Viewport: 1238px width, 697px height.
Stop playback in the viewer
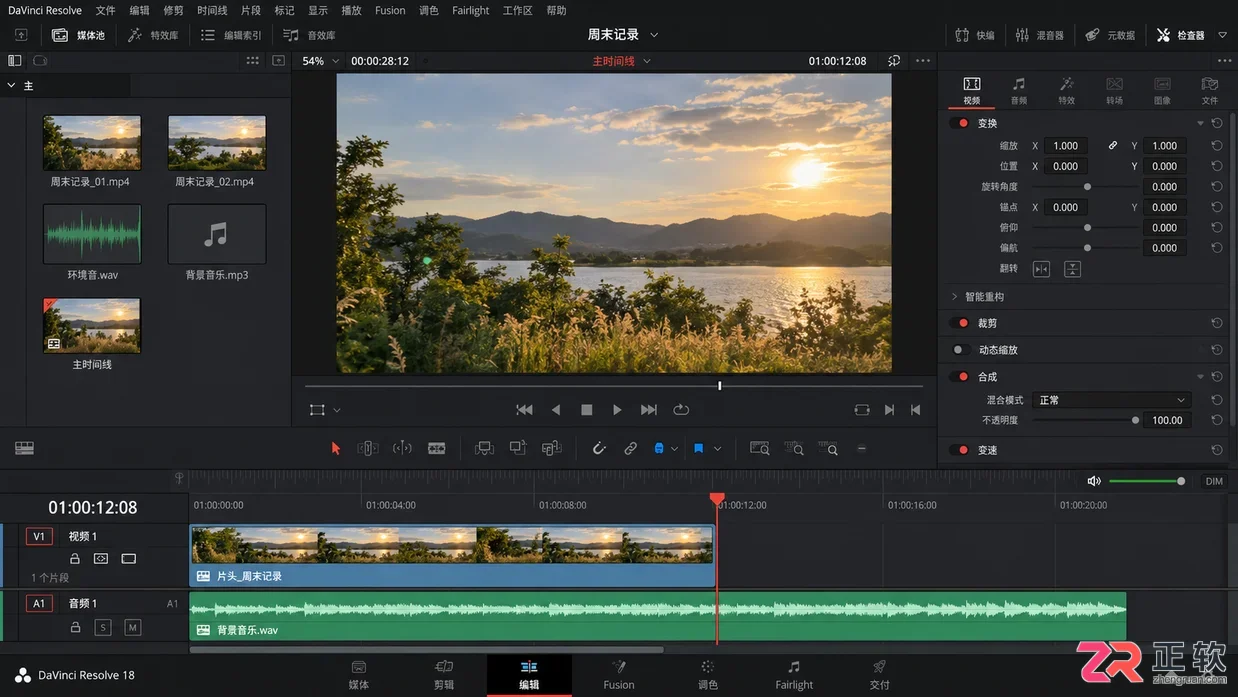pos(587,410)
